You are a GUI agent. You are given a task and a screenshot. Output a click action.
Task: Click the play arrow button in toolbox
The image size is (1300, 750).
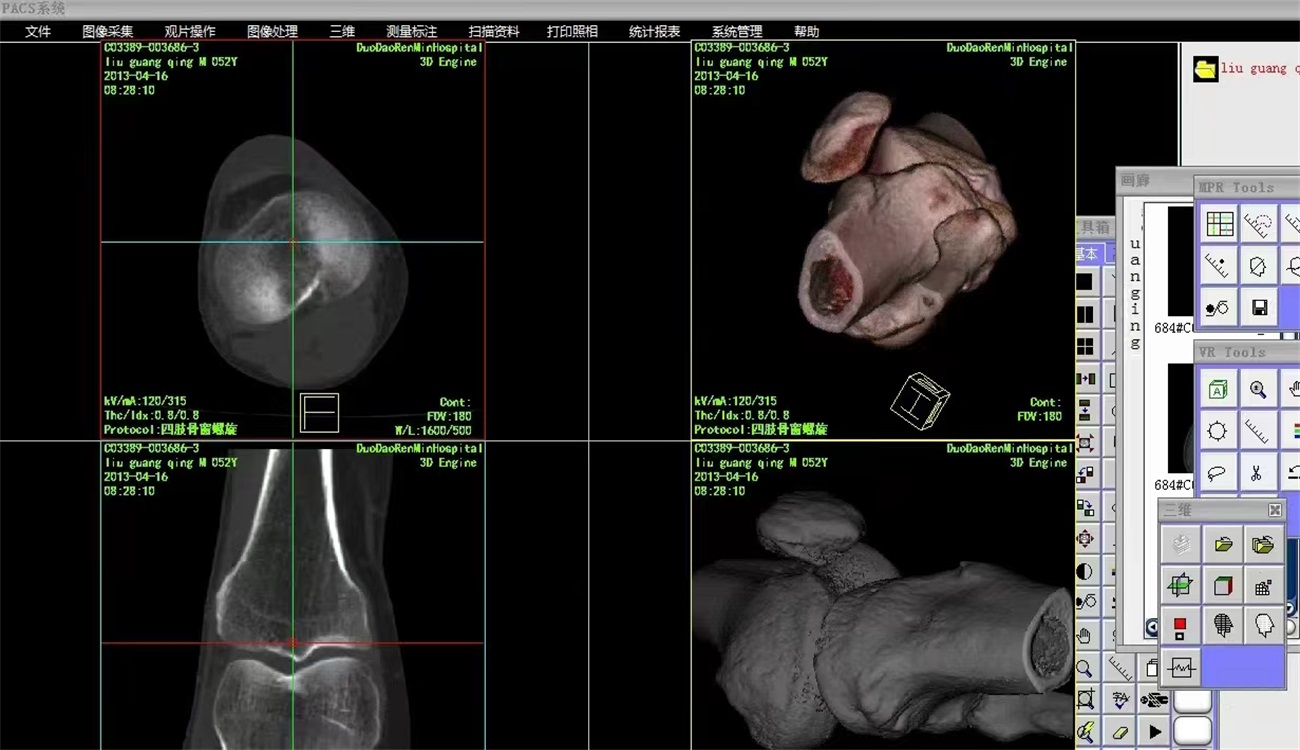1155,732
